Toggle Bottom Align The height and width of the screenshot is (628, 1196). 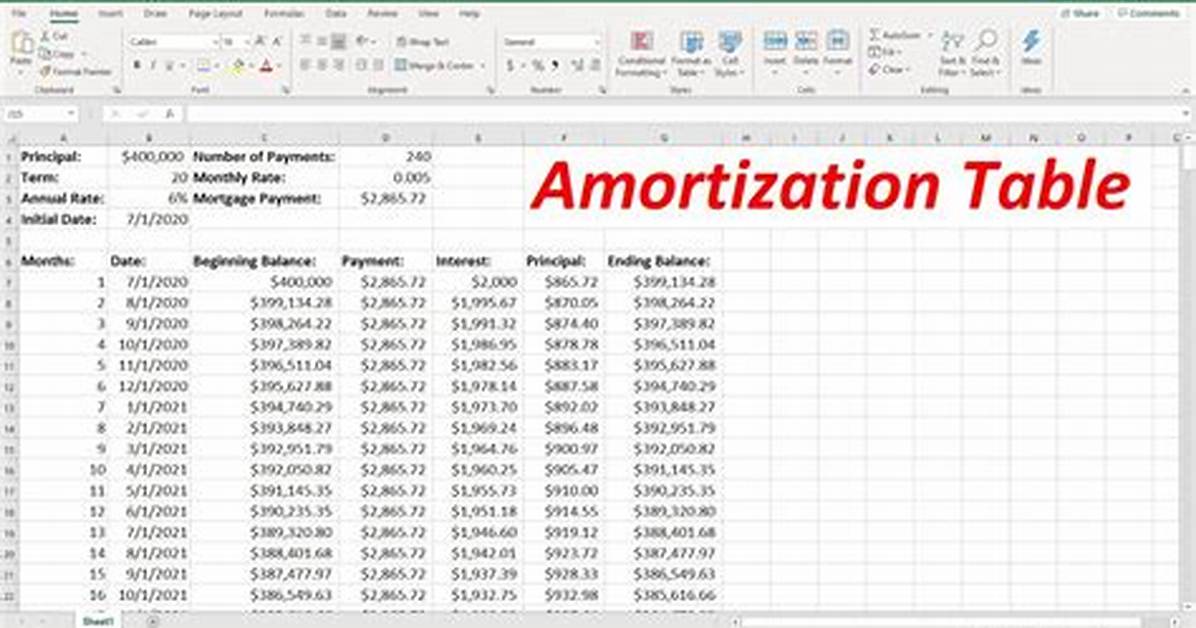pos(339,41)
